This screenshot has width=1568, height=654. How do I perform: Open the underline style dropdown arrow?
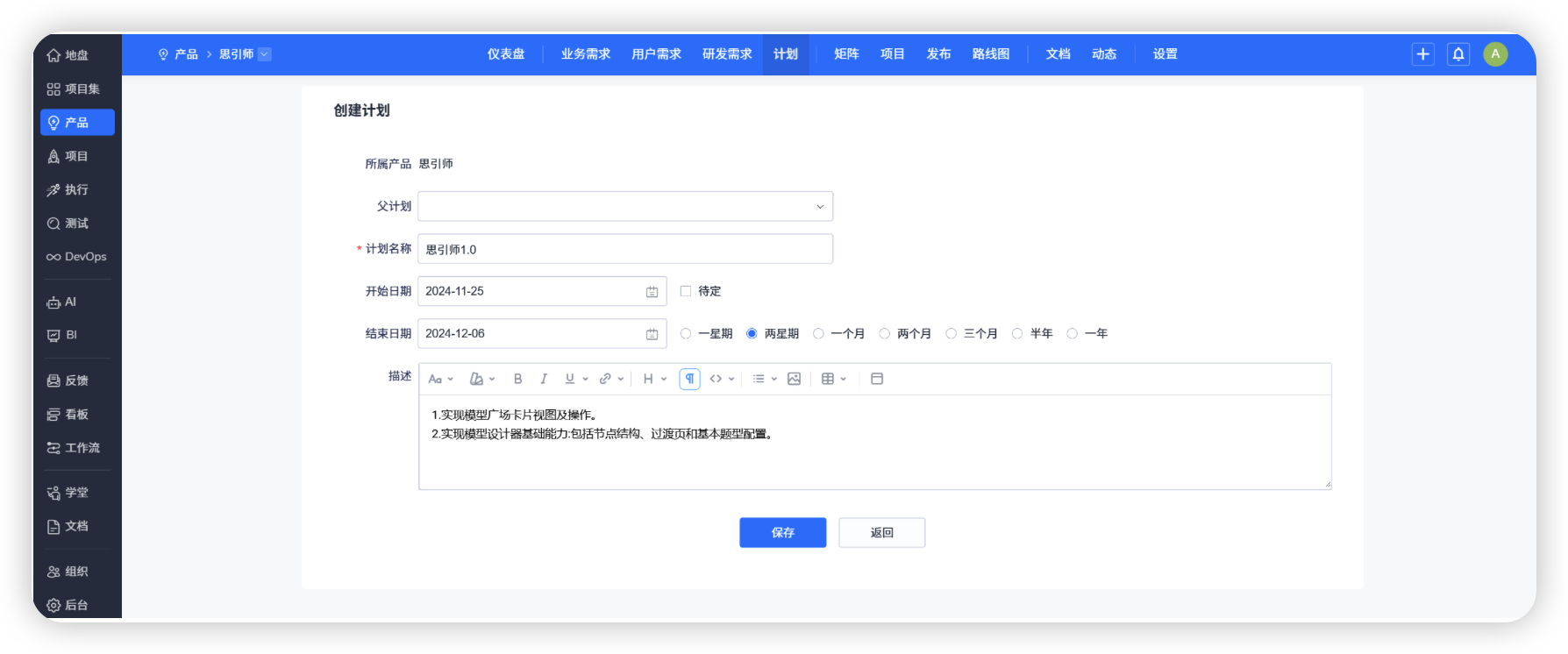point(585,379)
